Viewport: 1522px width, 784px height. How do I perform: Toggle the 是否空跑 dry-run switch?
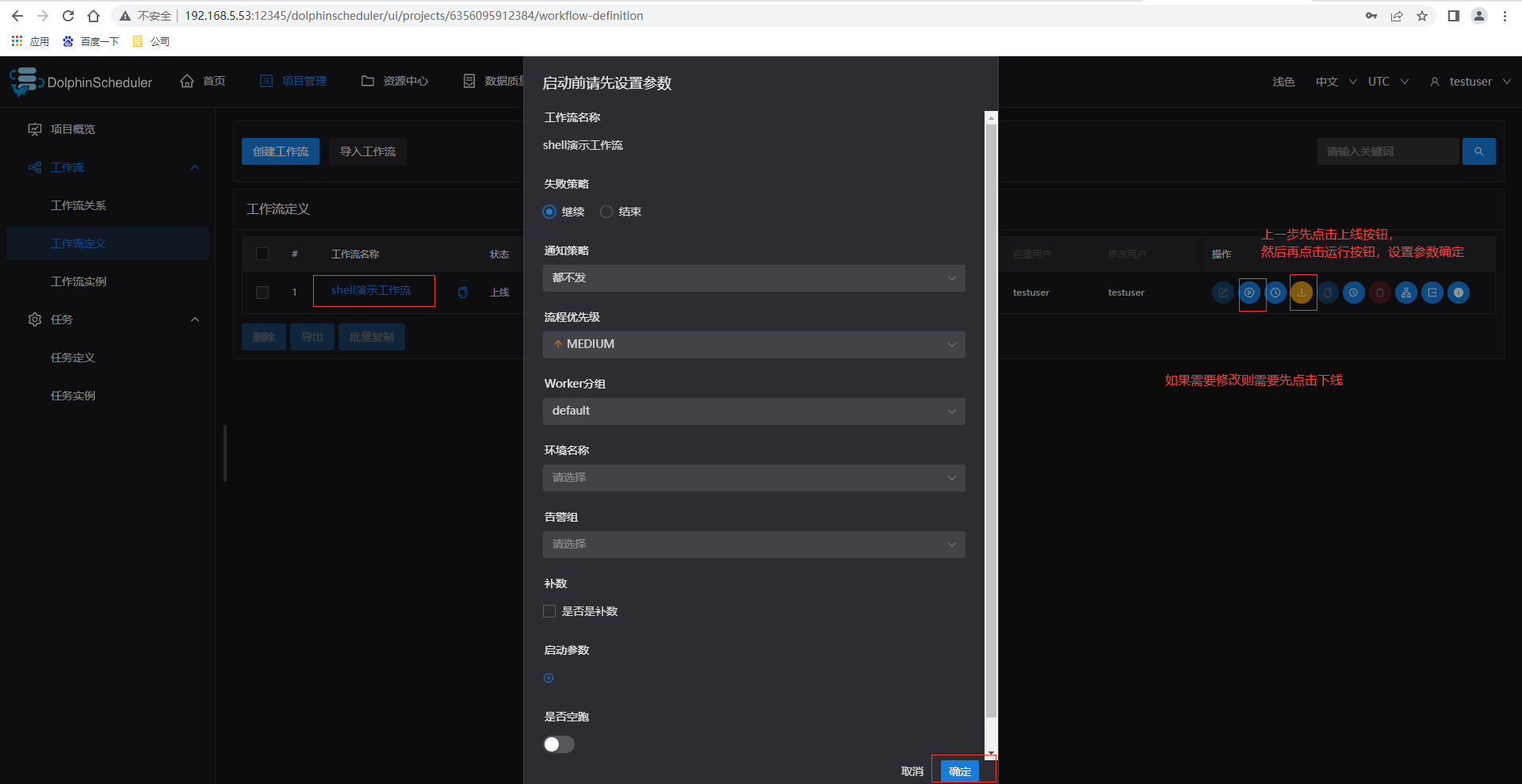pos(559,744)
